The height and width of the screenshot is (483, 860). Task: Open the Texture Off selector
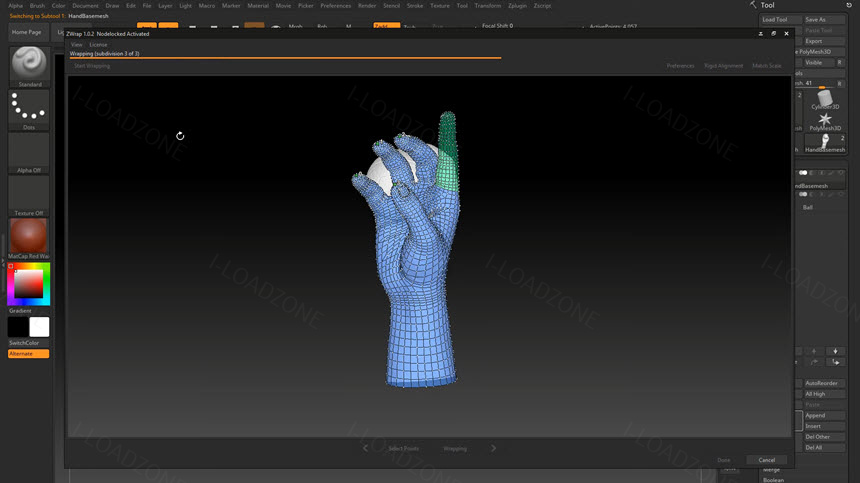coord(29,196)
